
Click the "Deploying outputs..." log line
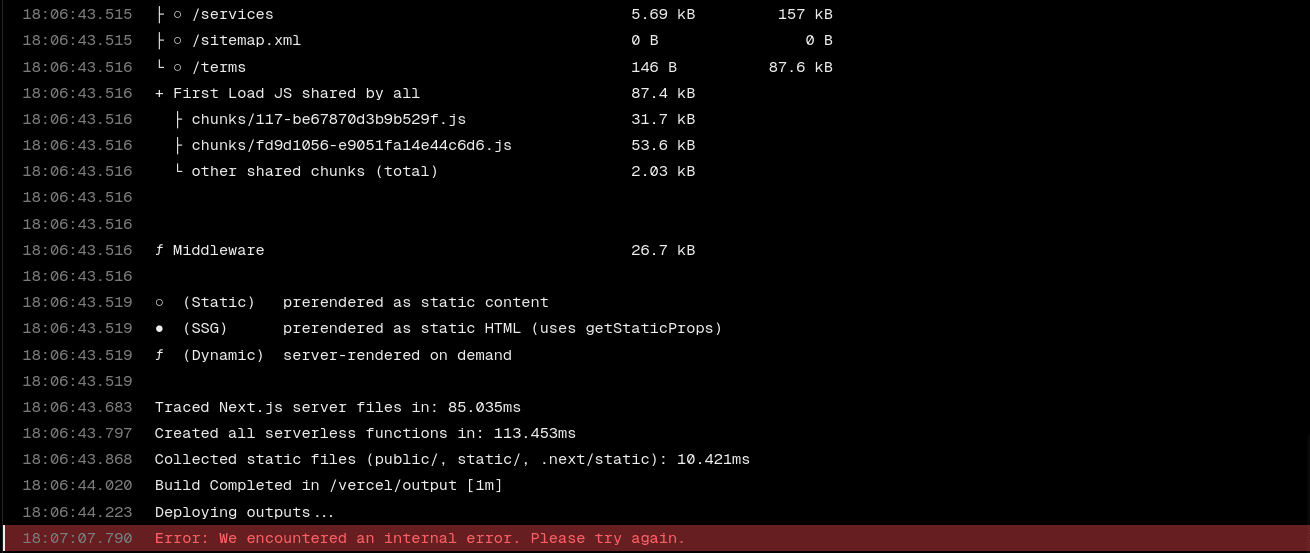244,513
